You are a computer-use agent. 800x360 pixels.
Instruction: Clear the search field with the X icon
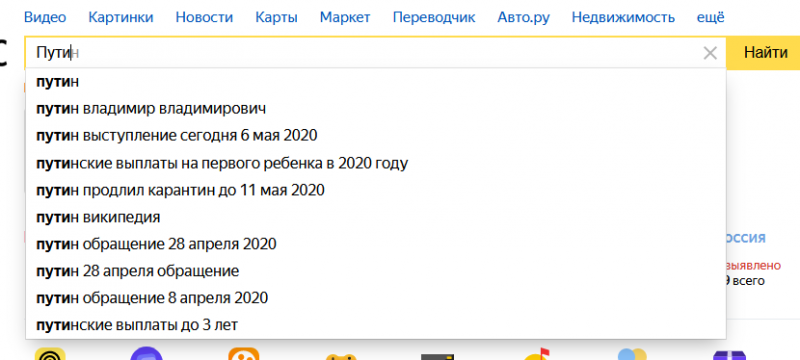710,53
